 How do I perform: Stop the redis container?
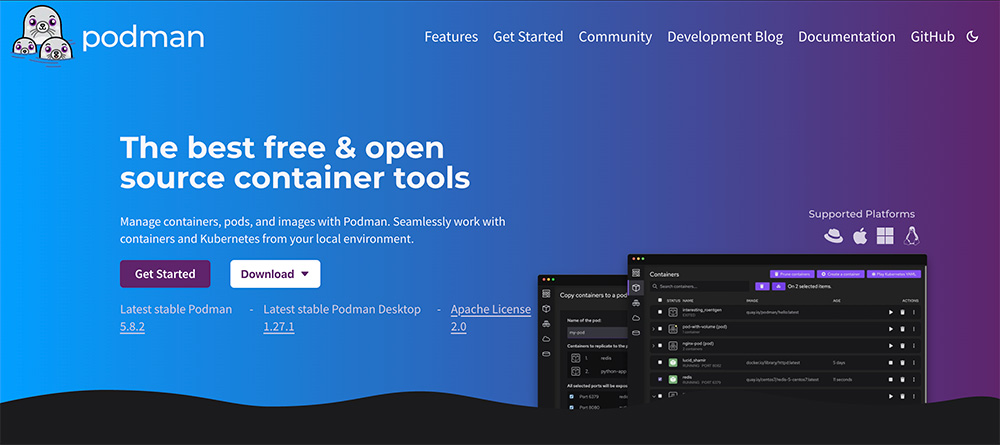[891, 379]
